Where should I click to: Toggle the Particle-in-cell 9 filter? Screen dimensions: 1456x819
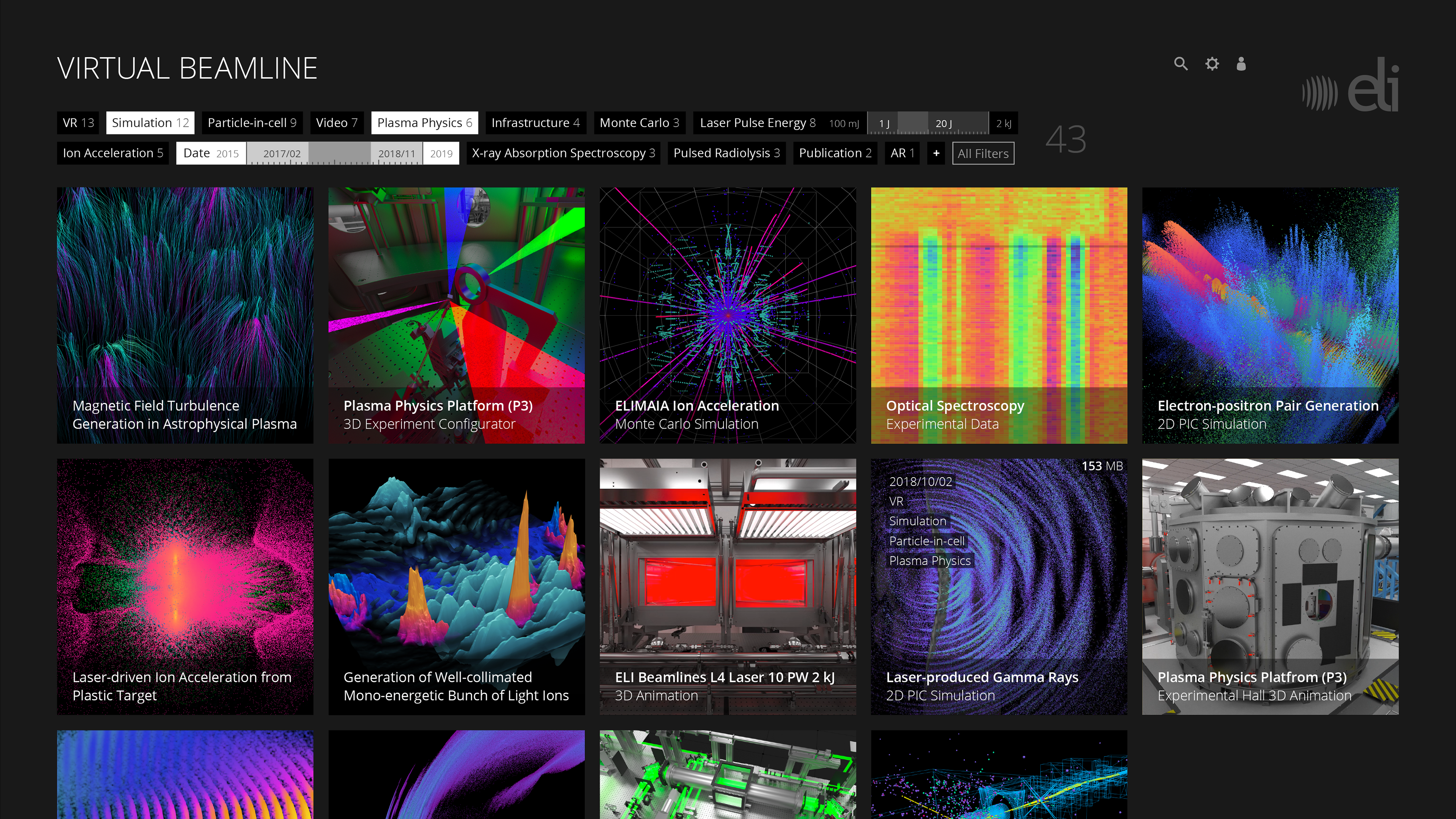pyautogui.click(x=252, y=123)
